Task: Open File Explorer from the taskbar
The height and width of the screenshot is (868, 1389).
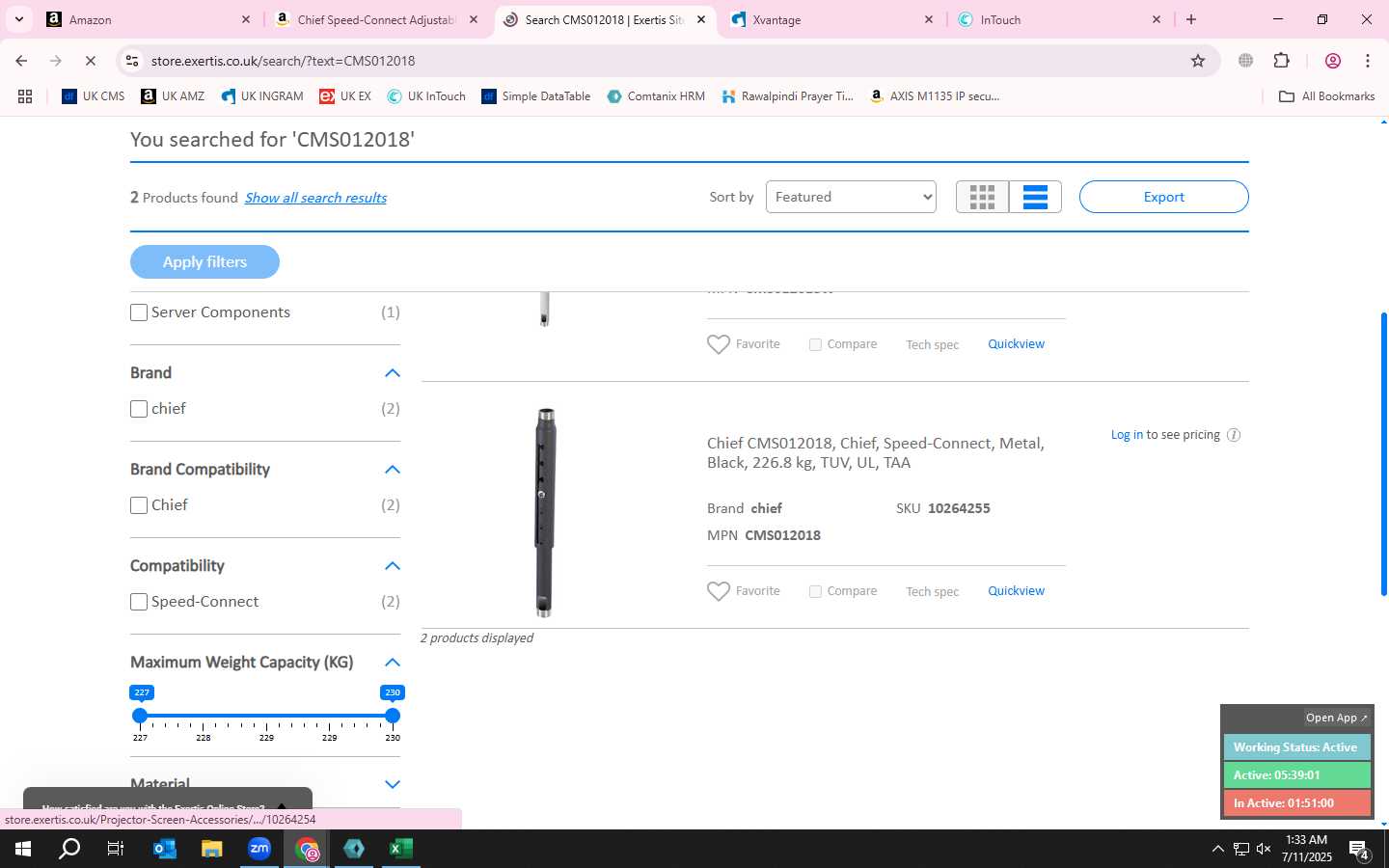Action: coord(212,849)
